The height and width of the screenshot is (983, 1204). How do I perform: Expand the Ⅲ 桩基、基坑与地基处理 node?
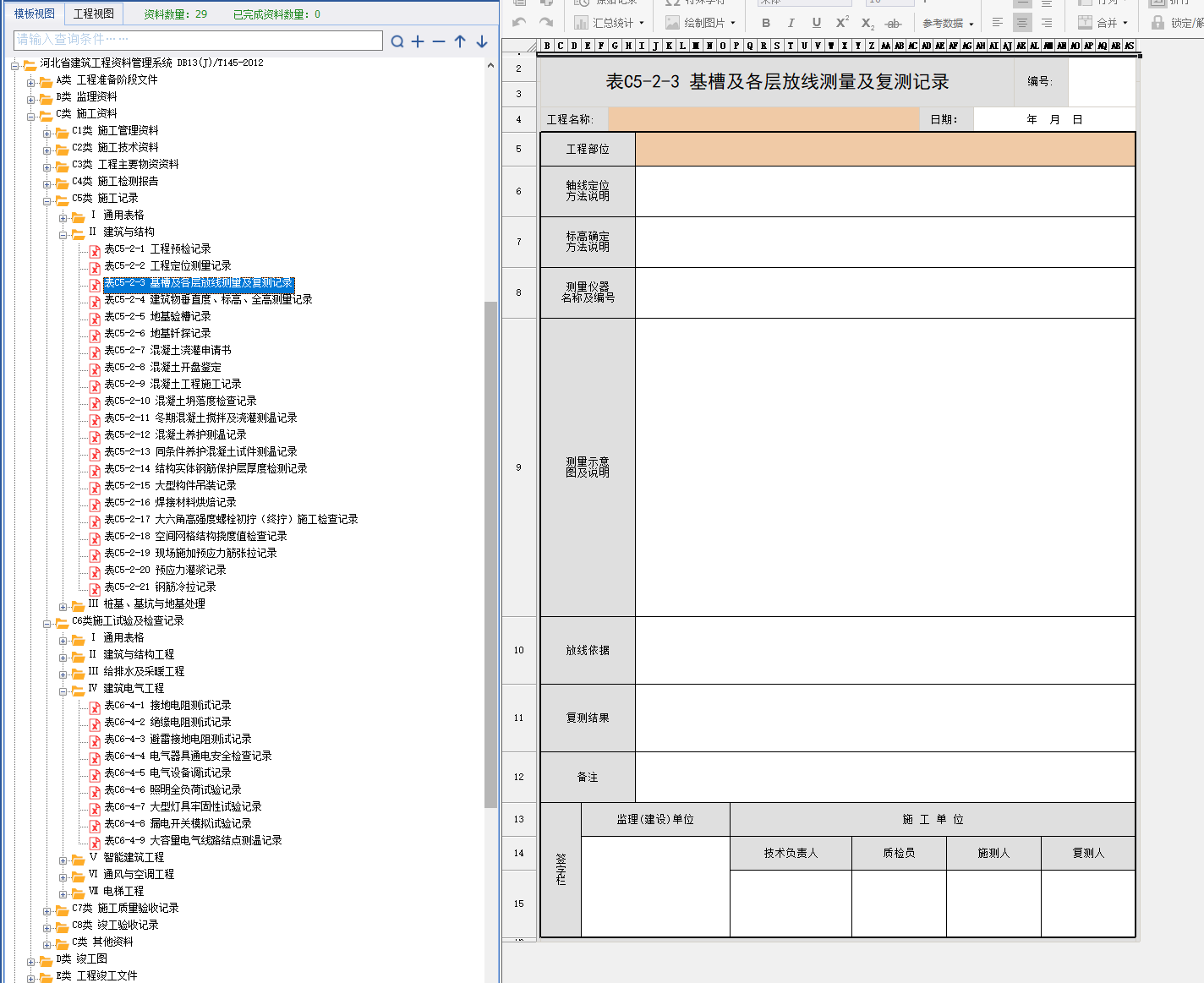[x=63, y=607]
